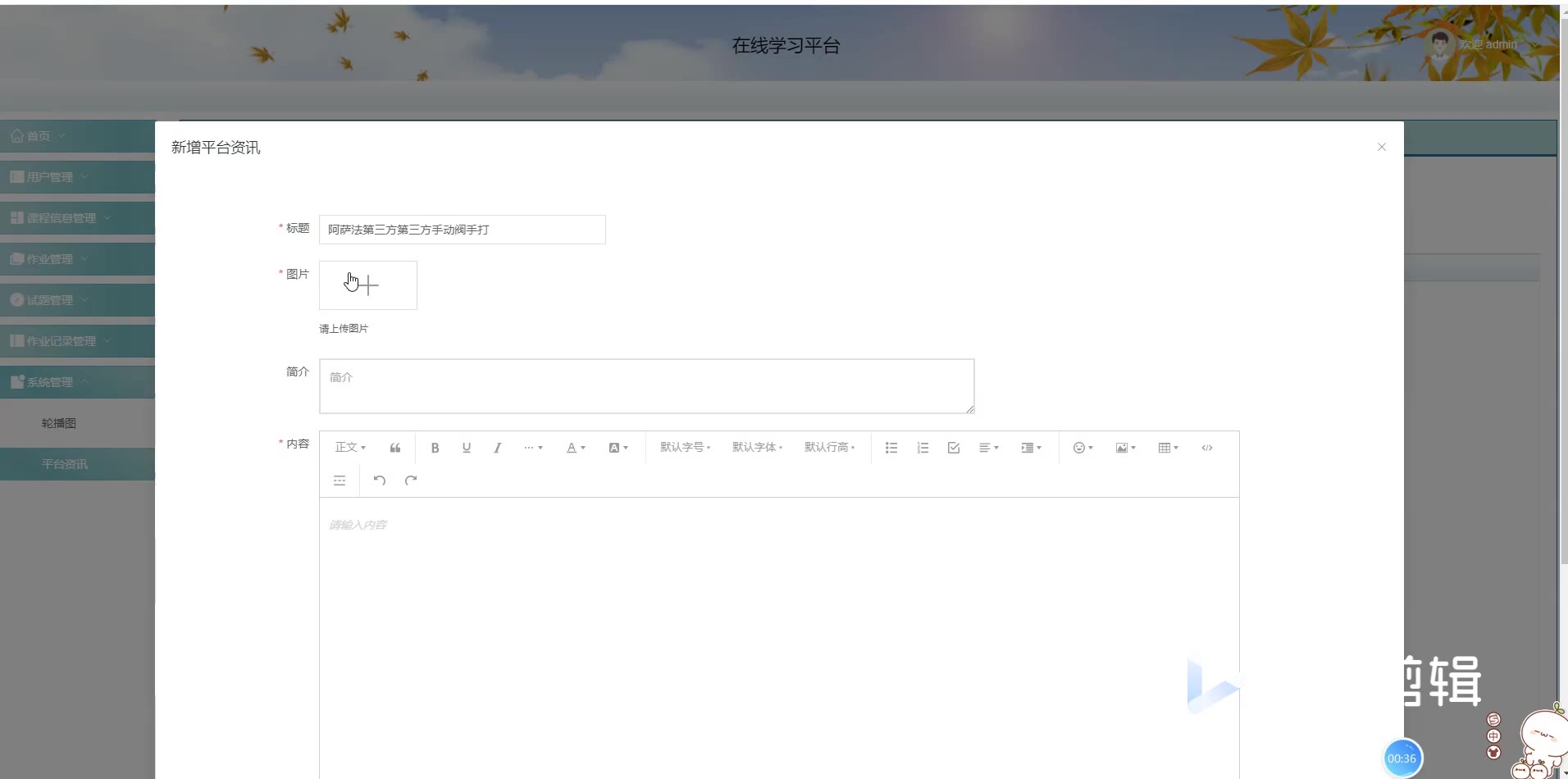Focus the 简介 textarea

coord(647,386)
